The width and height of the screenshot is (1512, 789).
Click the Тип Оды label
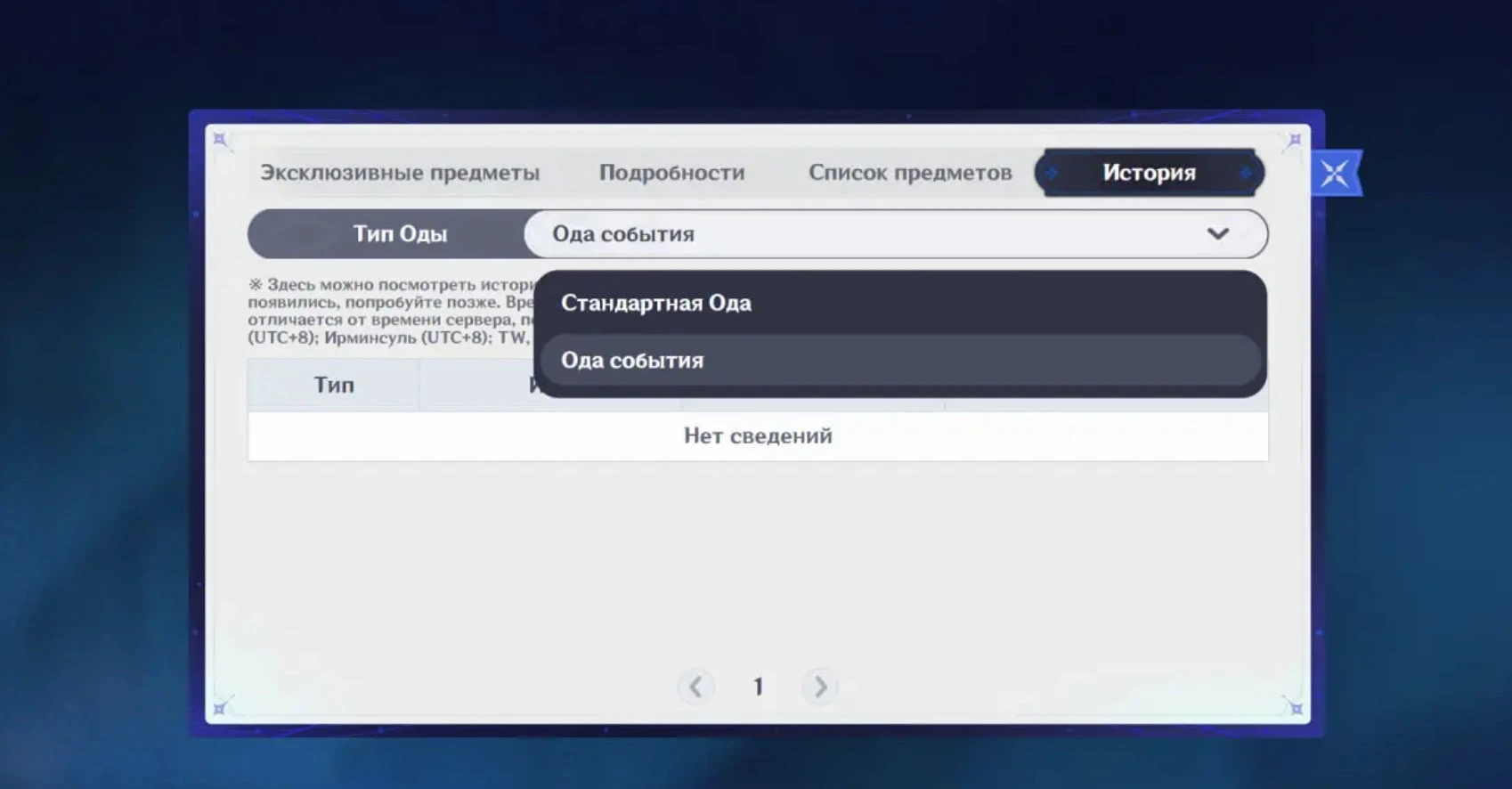400,234
